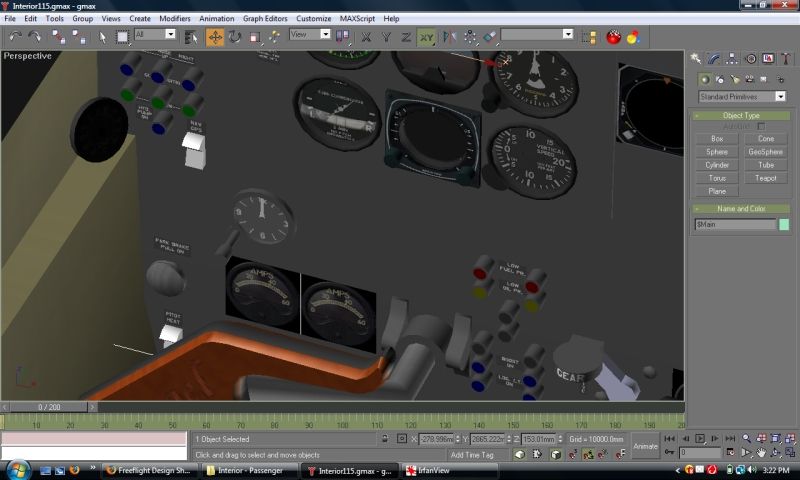Click the object color swatch
The width and height of the screenshot is (800, 480).
pos(784,225)
